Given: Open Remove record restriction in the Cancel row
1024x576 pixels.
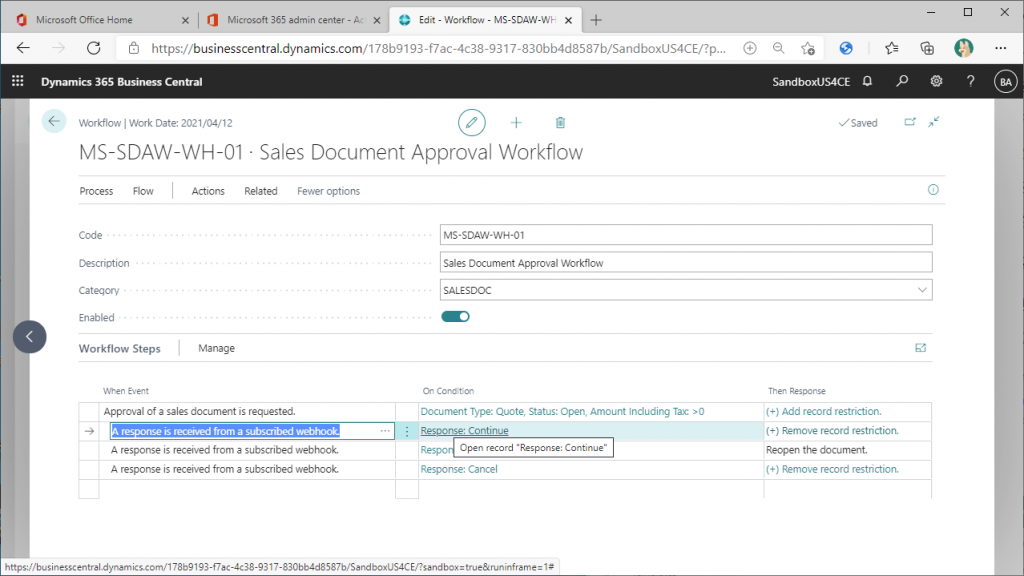Looking at the screenshot, I should click(x=832, y=469).
